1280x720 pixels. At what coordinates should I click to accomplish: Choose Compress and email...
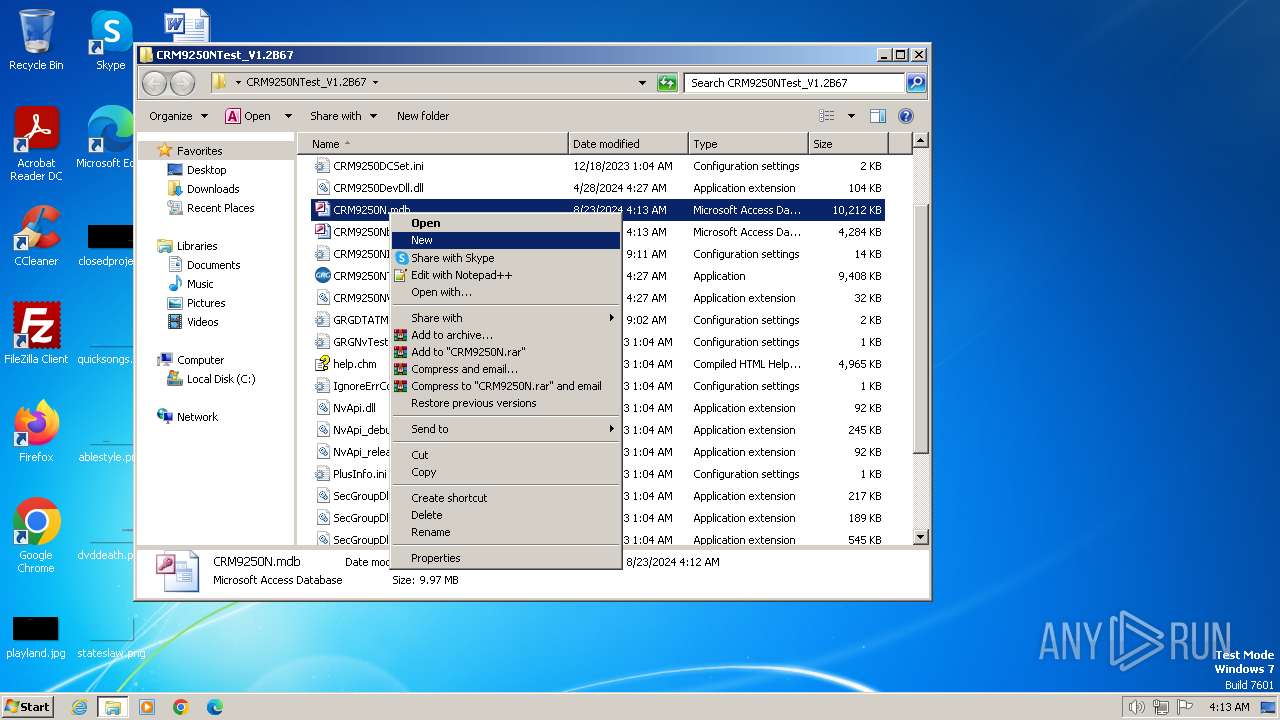[x=506, y=369]
